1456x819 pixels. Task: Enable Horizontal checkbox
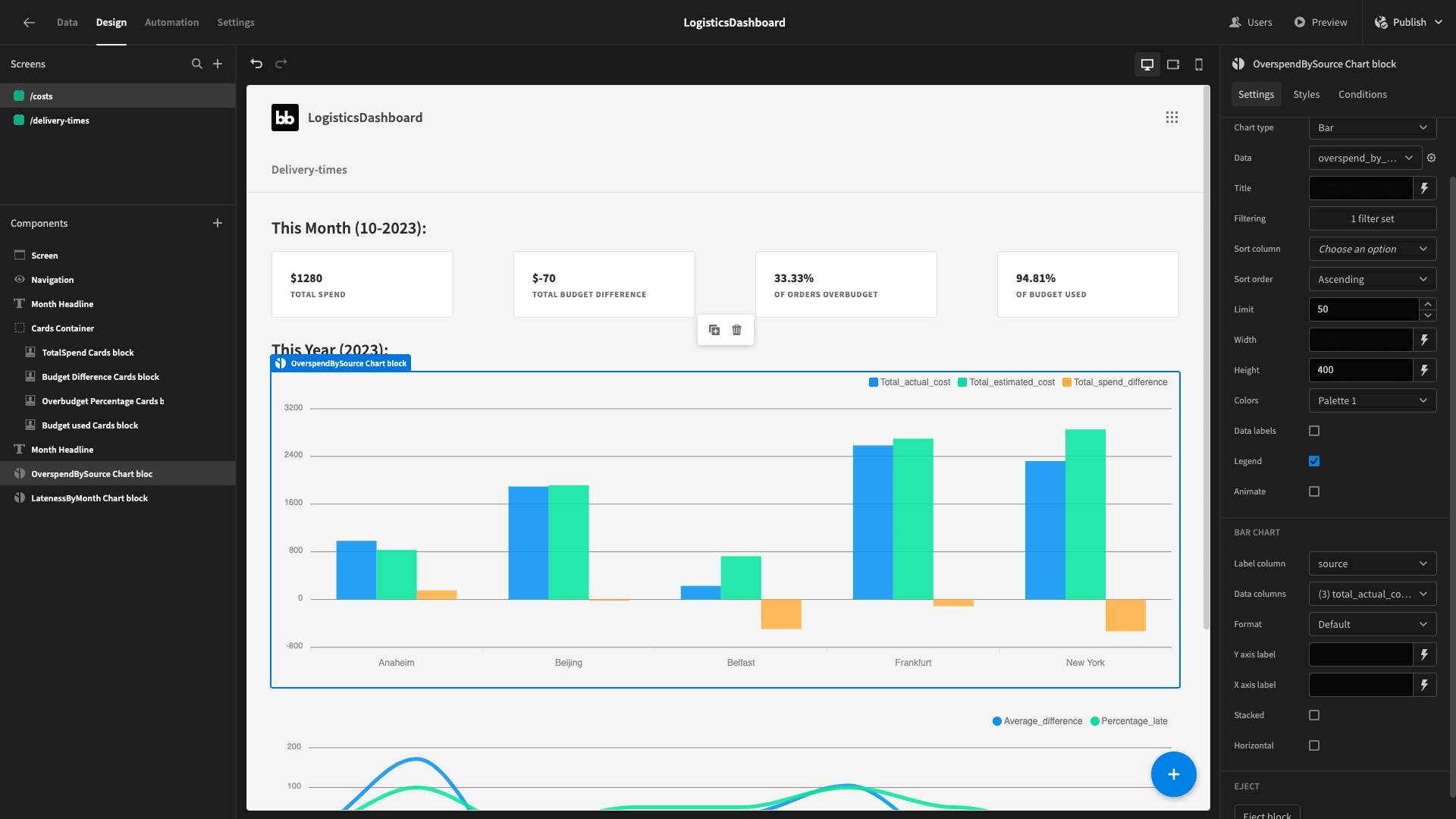tap(1314, 745)
